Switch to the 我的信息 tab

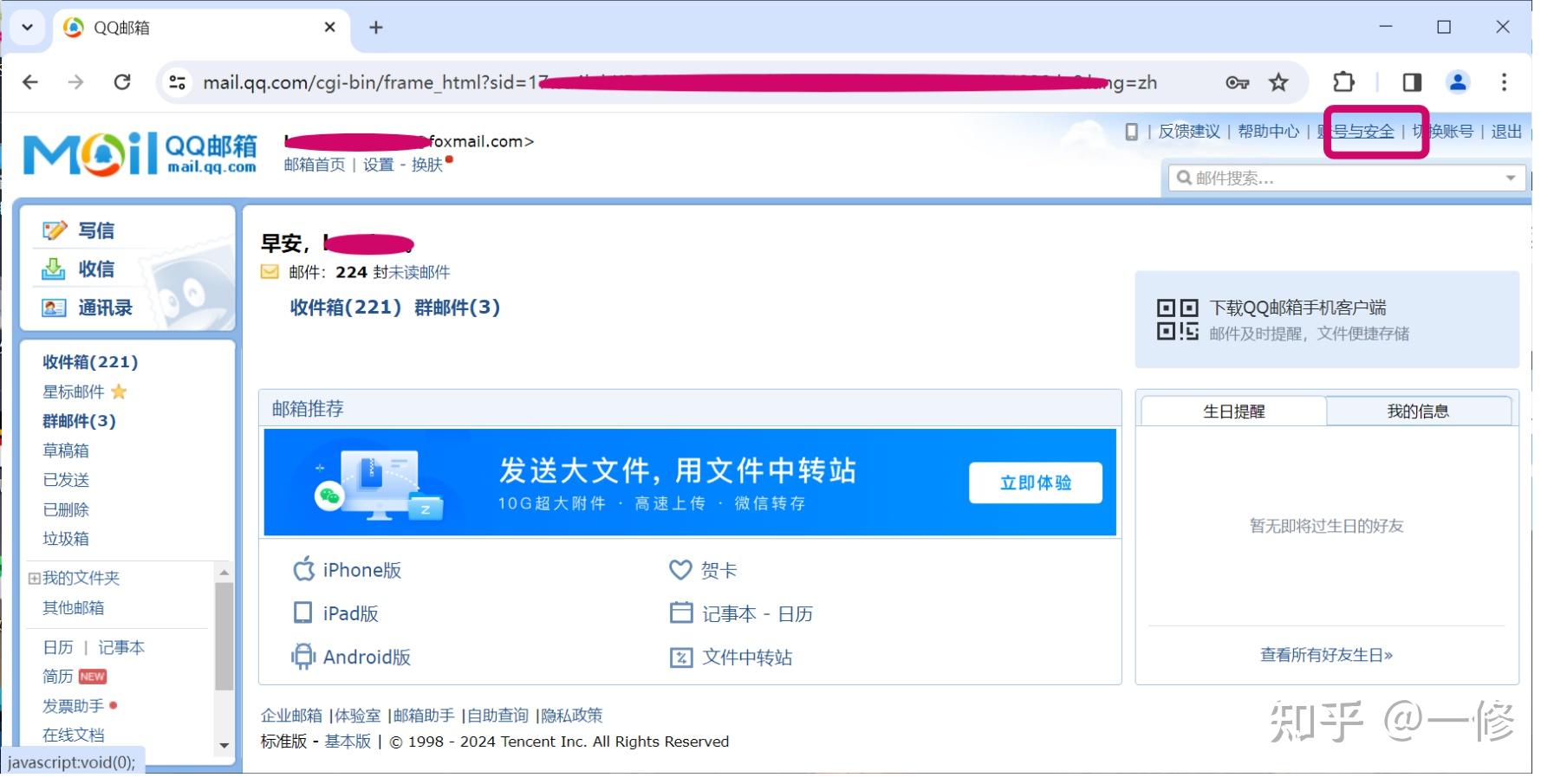[1421, 411]
